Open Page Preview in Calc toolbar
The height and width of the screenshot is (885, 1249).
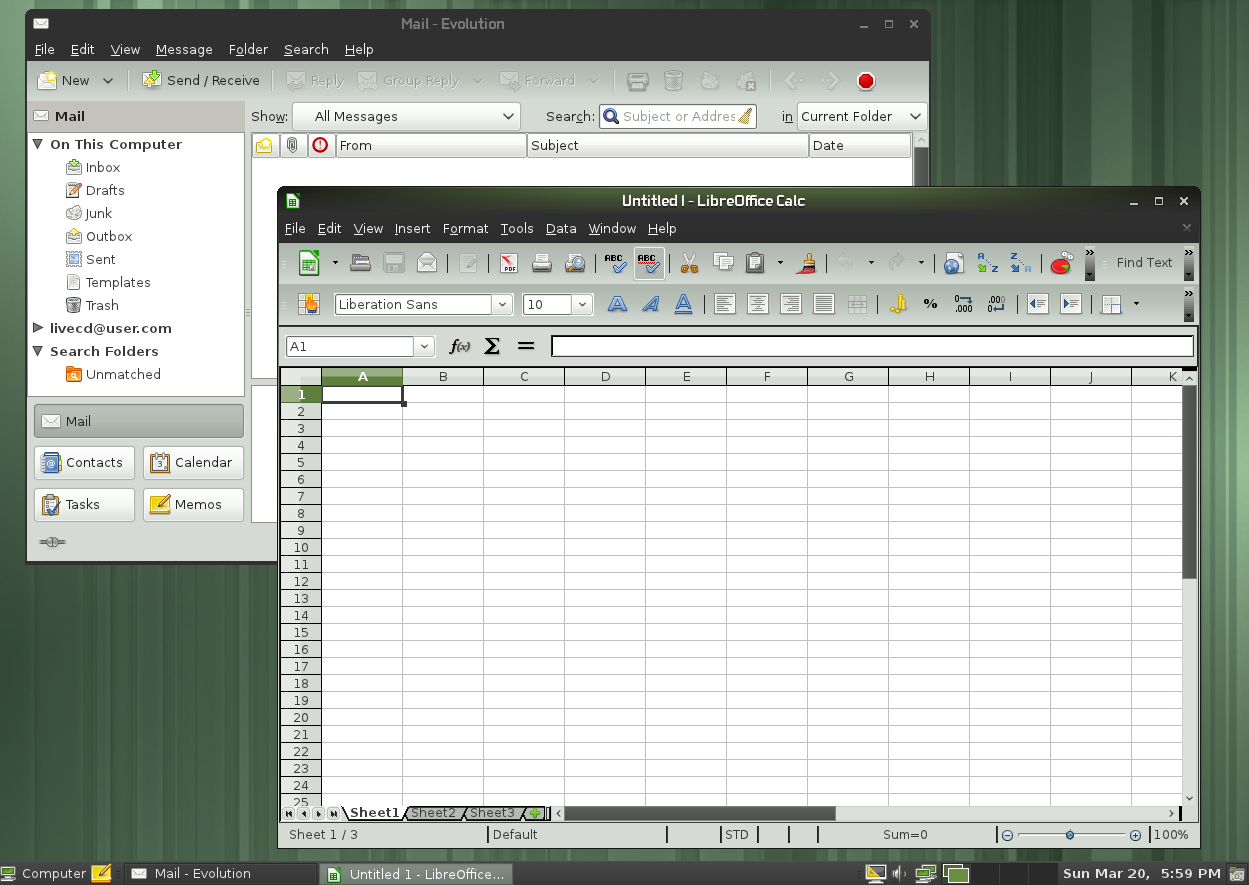tap(575, 263)
